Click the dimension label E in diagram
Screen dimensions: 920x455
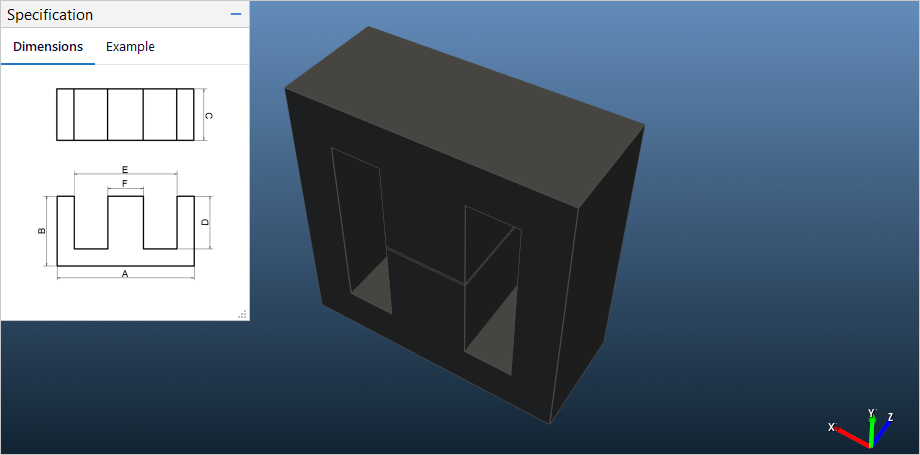click(125, 170)
